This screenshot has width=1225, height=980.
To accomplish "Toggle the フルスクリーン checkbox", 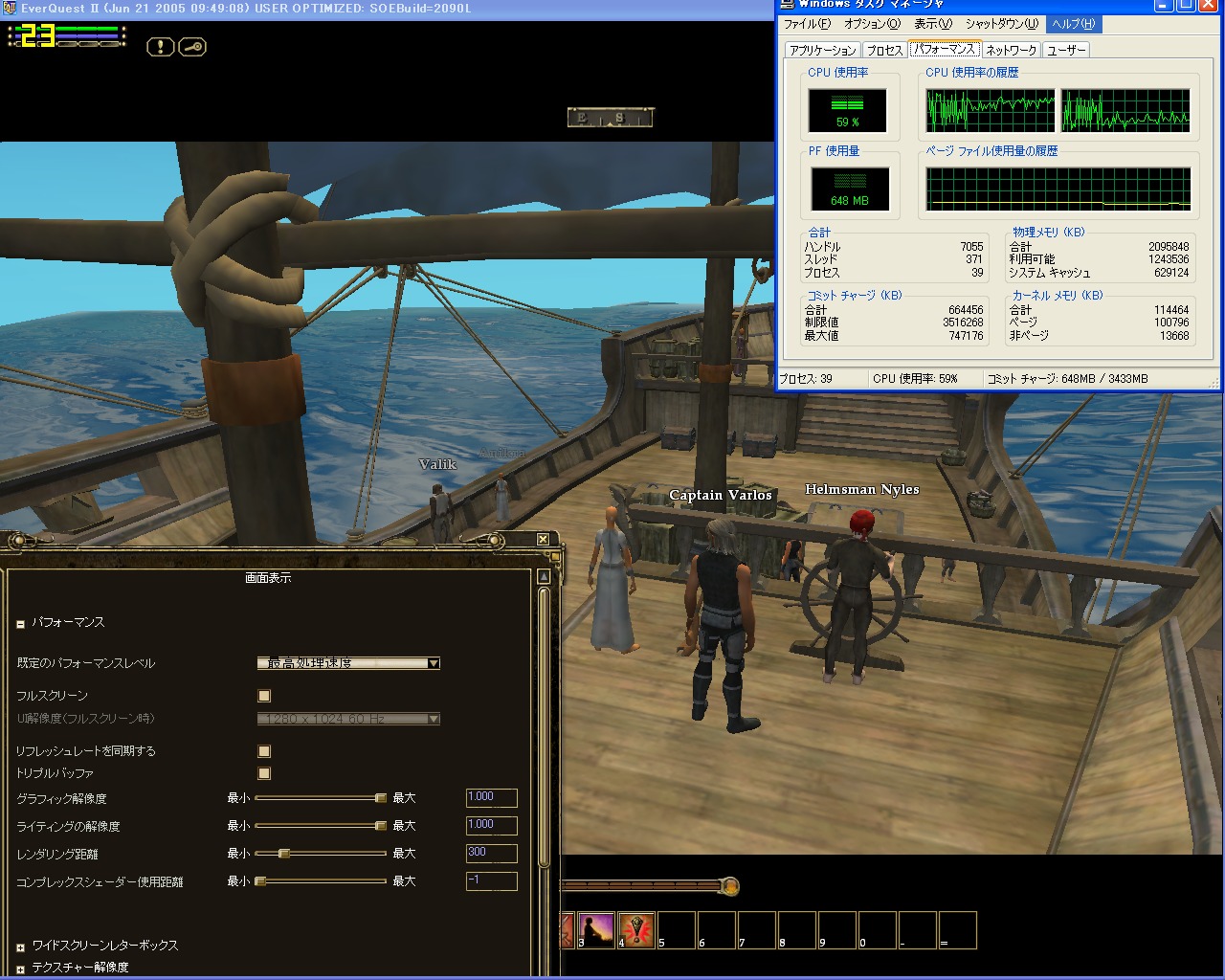I will click(264, 696).
